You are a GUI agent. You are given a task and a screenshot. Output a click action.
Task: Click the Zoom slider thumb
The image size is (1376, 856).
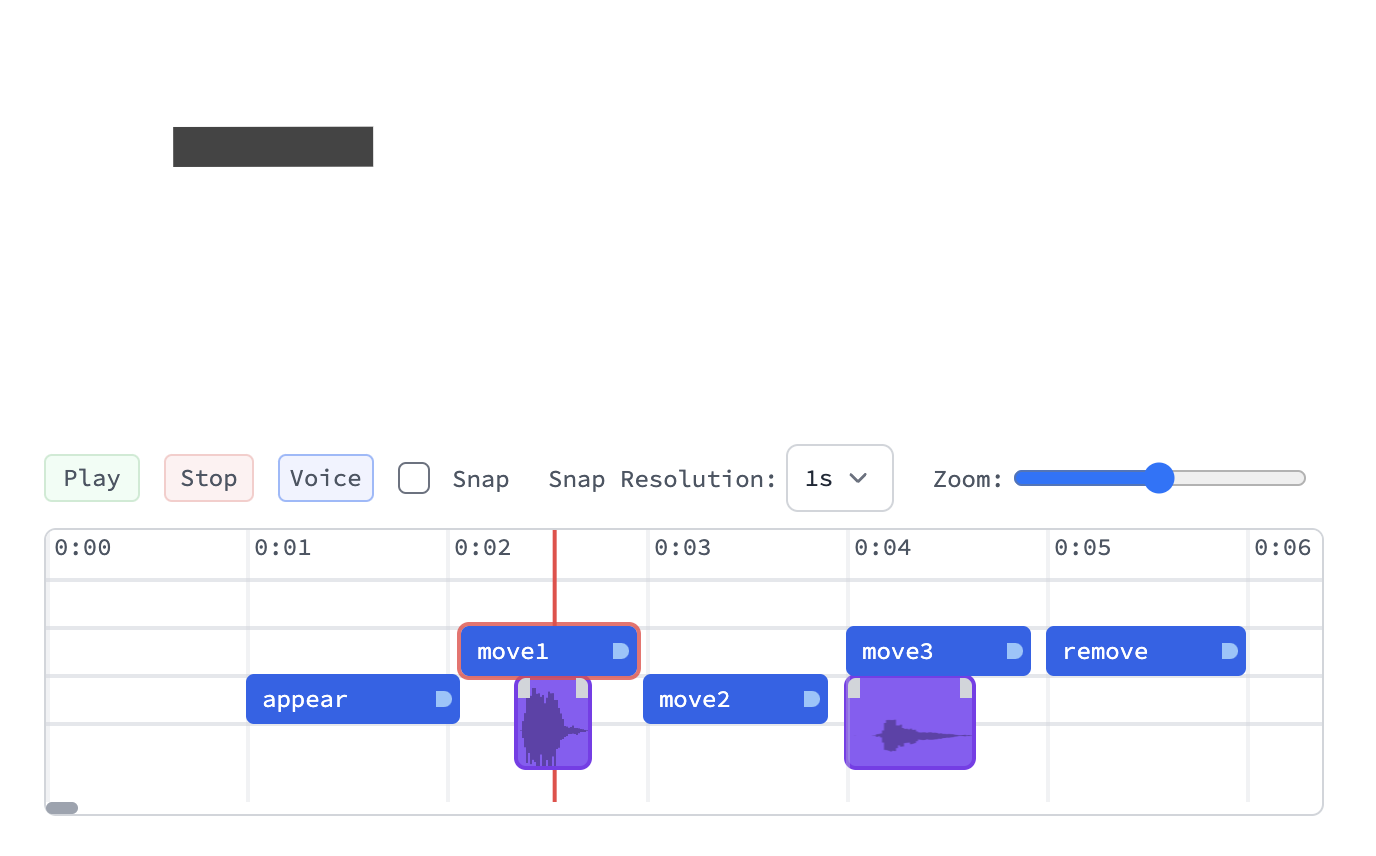point(1158,478)
